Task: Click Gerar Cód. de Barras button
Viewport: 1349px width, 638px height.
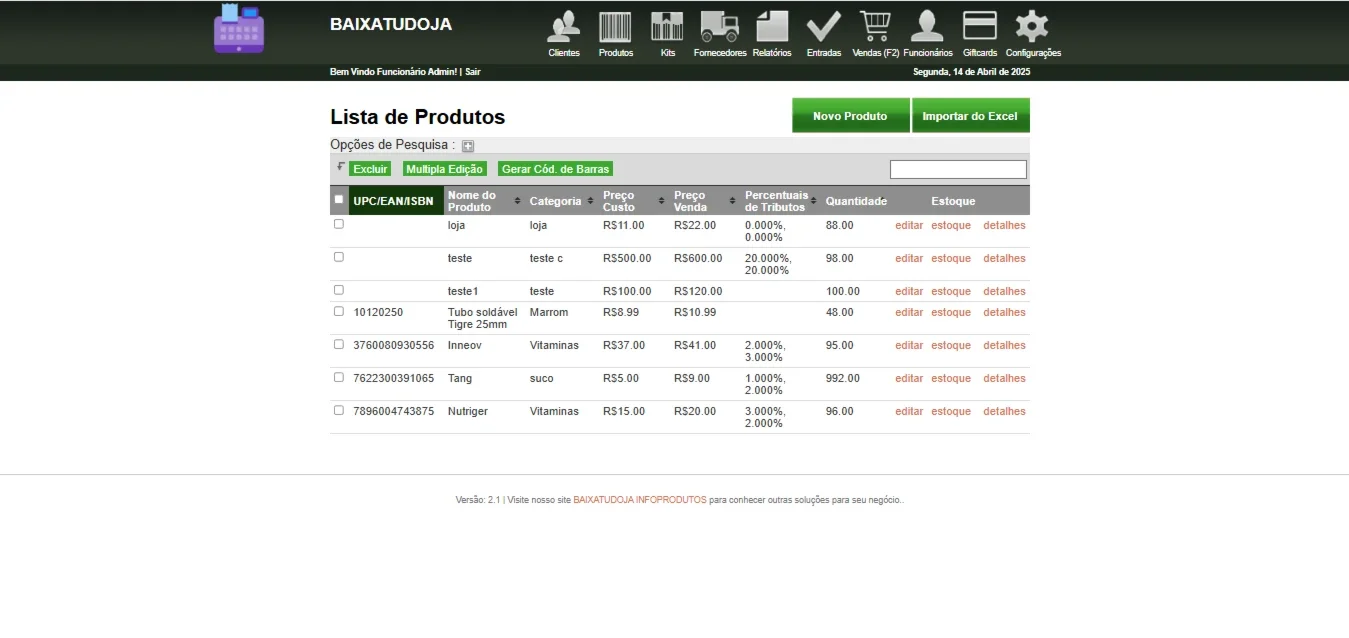Action: click(556, 169)
